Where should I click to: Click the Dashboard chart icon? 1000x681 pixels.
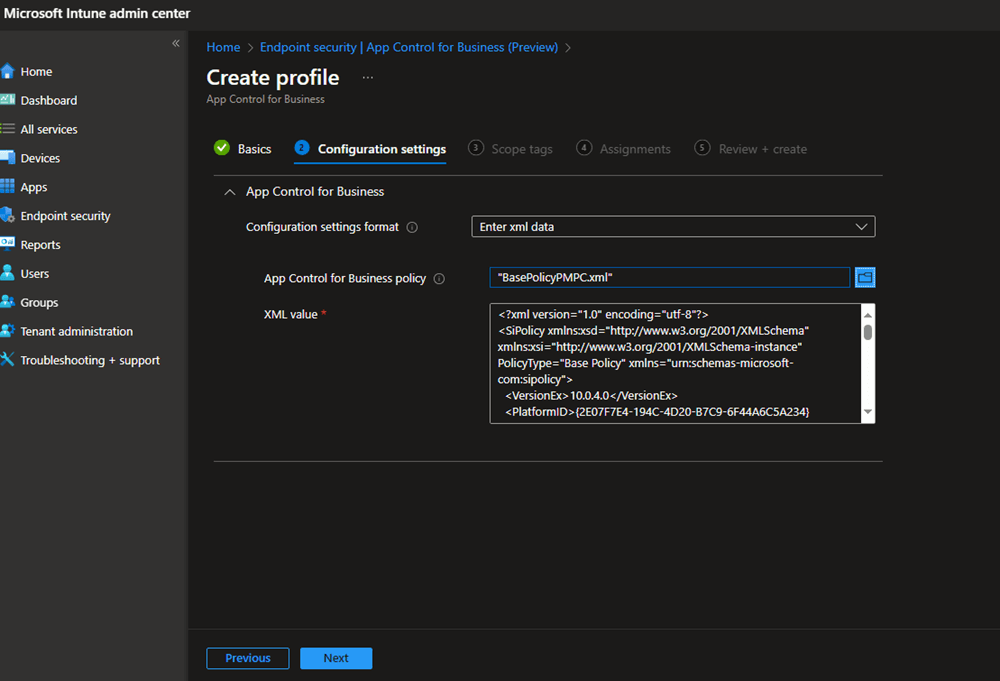[x=7, y=99]
